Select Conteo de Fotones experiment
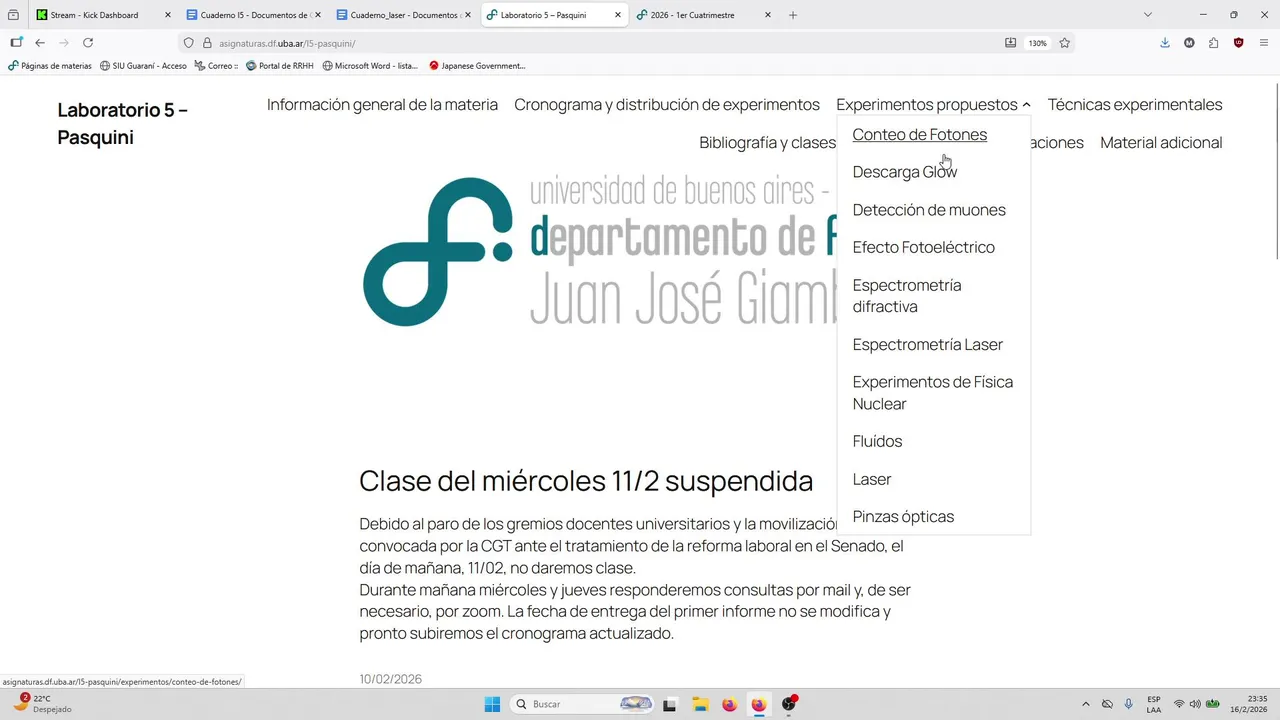 pos(920,135)
